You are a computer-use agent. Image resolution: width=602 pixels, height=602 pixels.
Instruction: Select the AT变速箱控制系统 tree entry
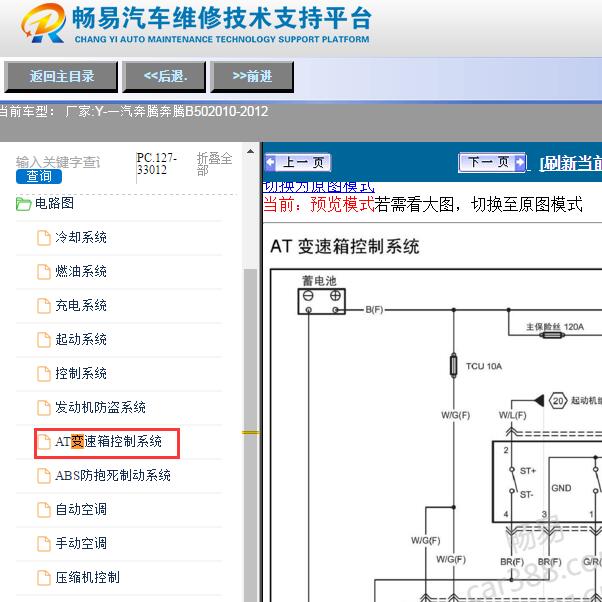tap(108, 442)
